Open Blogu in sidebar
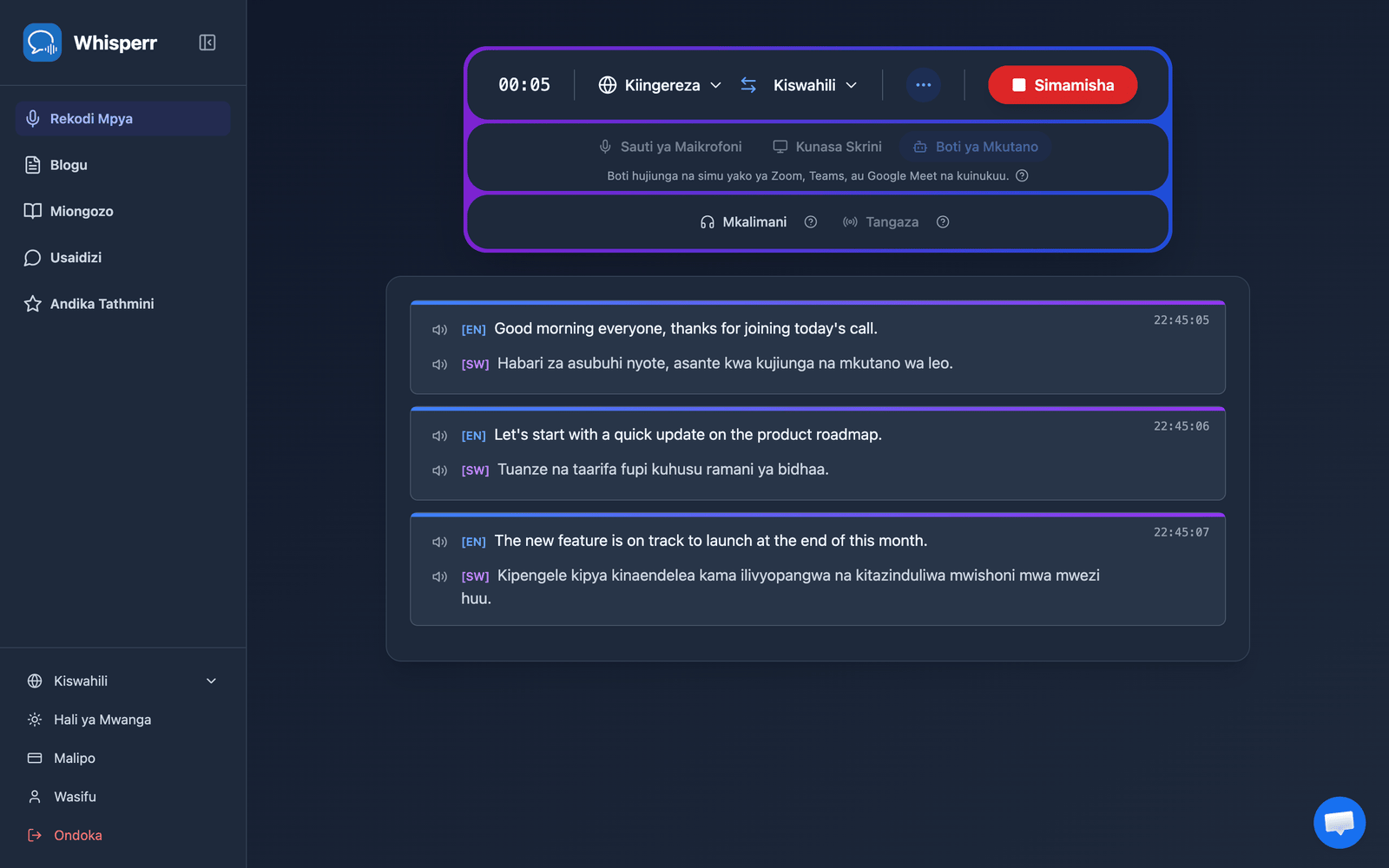 click(x=122, y=165)
